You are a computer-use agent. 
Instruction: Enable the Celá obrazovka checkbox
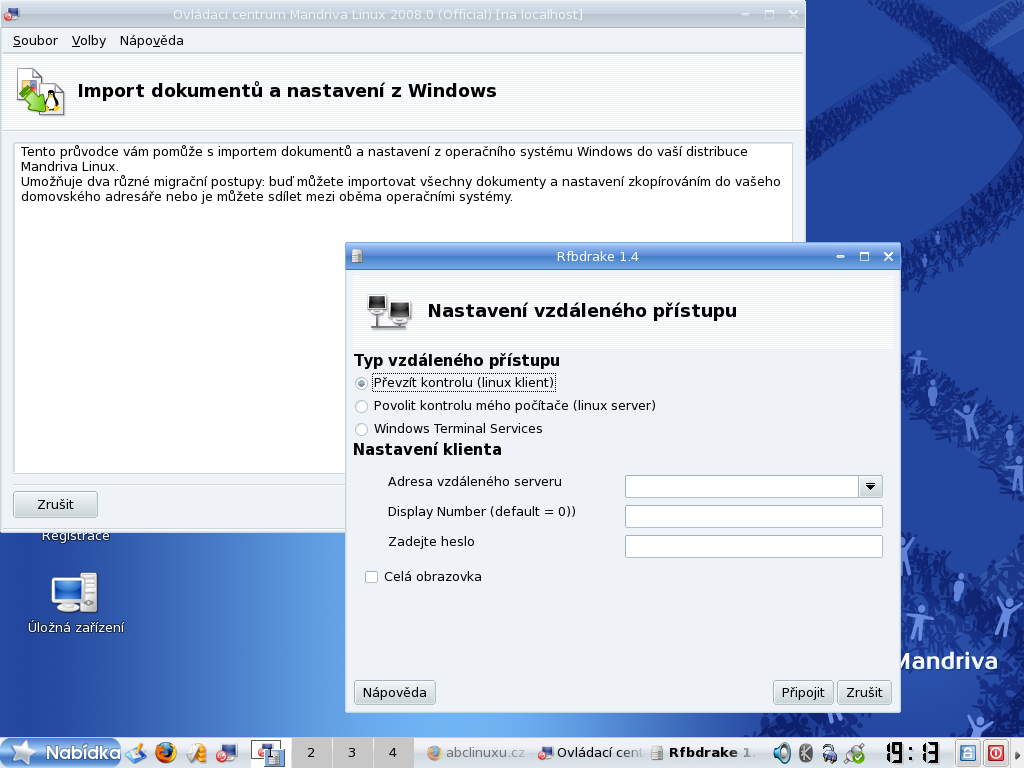click(x=372, y=577)
